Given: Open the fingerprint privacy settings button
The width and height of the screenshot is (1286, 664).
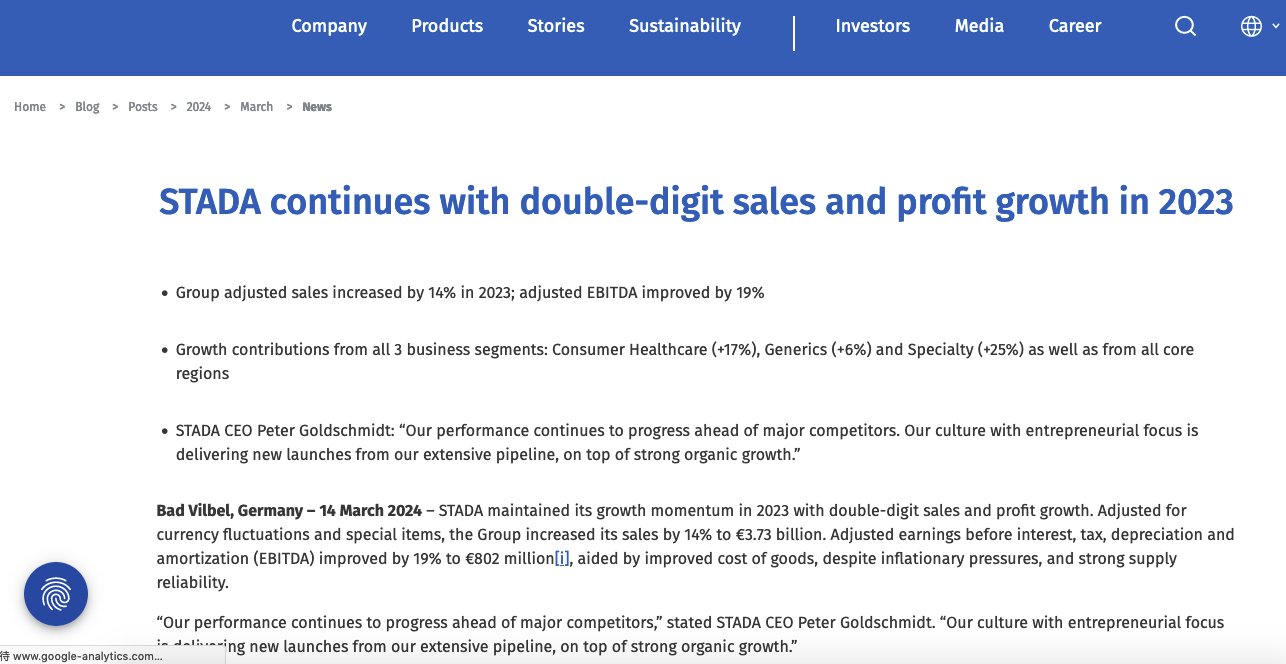Looking at the screenshot, I should [56, 594].
